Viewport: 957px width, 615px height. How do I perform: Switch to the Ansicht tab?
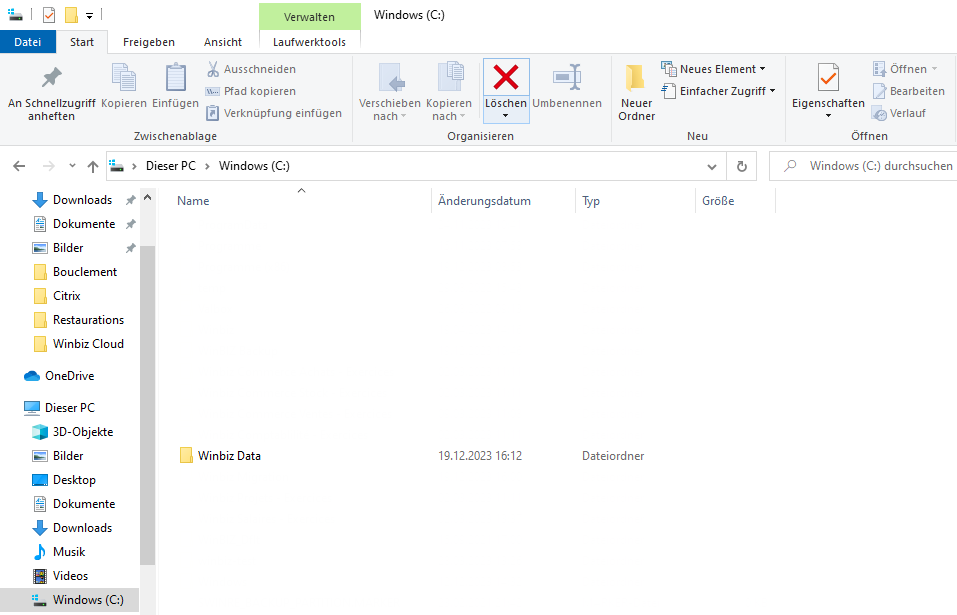pyautogui.click(x=223, y=42)
